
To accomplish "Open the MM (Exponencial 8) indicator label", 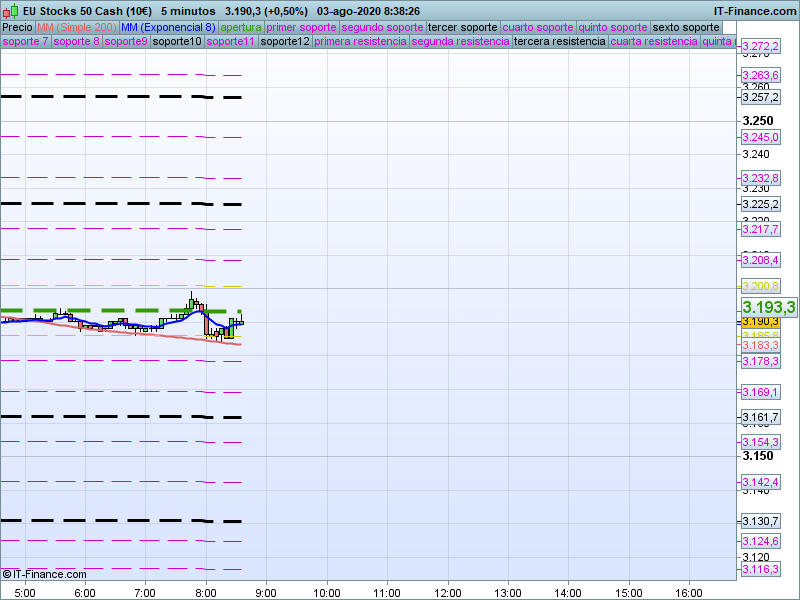I will tap(161, 27).
